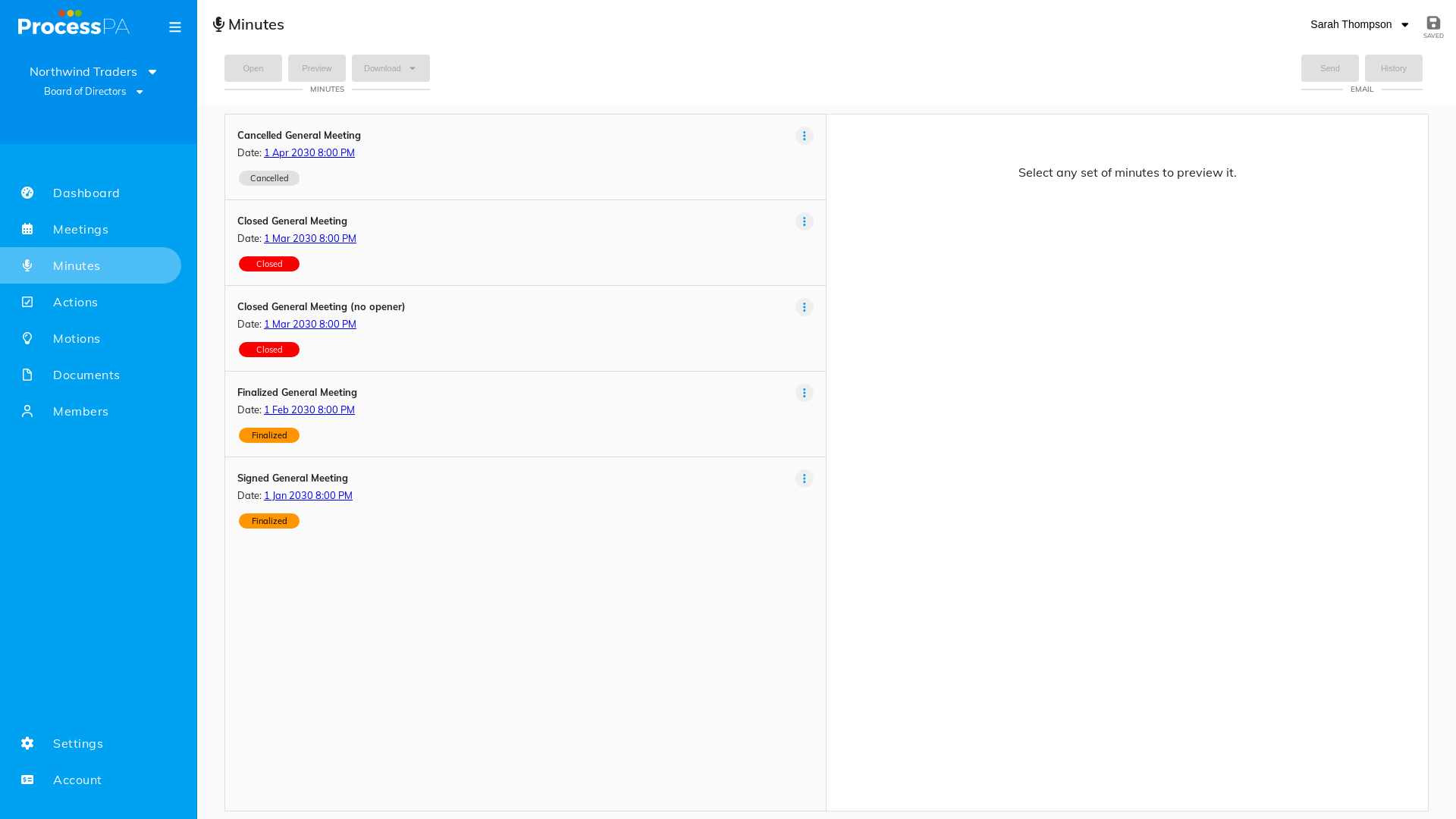This screenshot has height=819, width=1456.
Task: Click the Minutes microphone sidebar icon
Action: [27, 265]
